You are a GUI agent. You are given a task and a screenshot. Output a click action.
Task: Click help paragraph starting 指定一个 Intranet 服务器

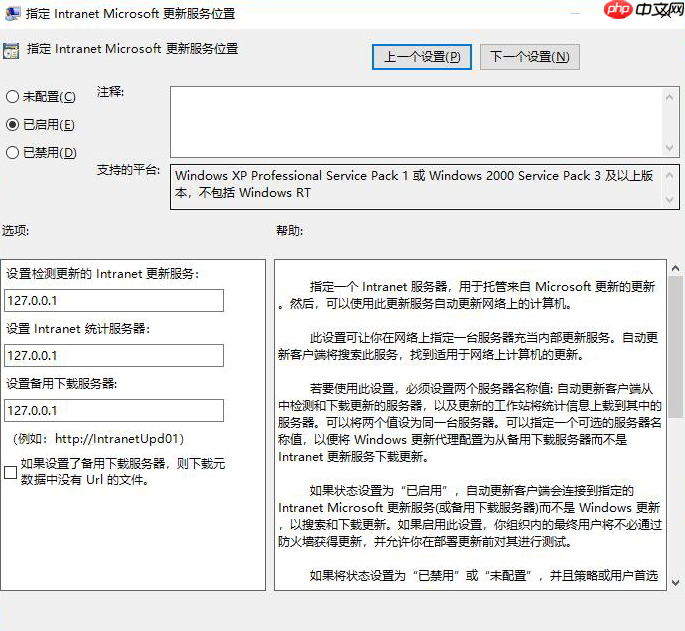467,295
